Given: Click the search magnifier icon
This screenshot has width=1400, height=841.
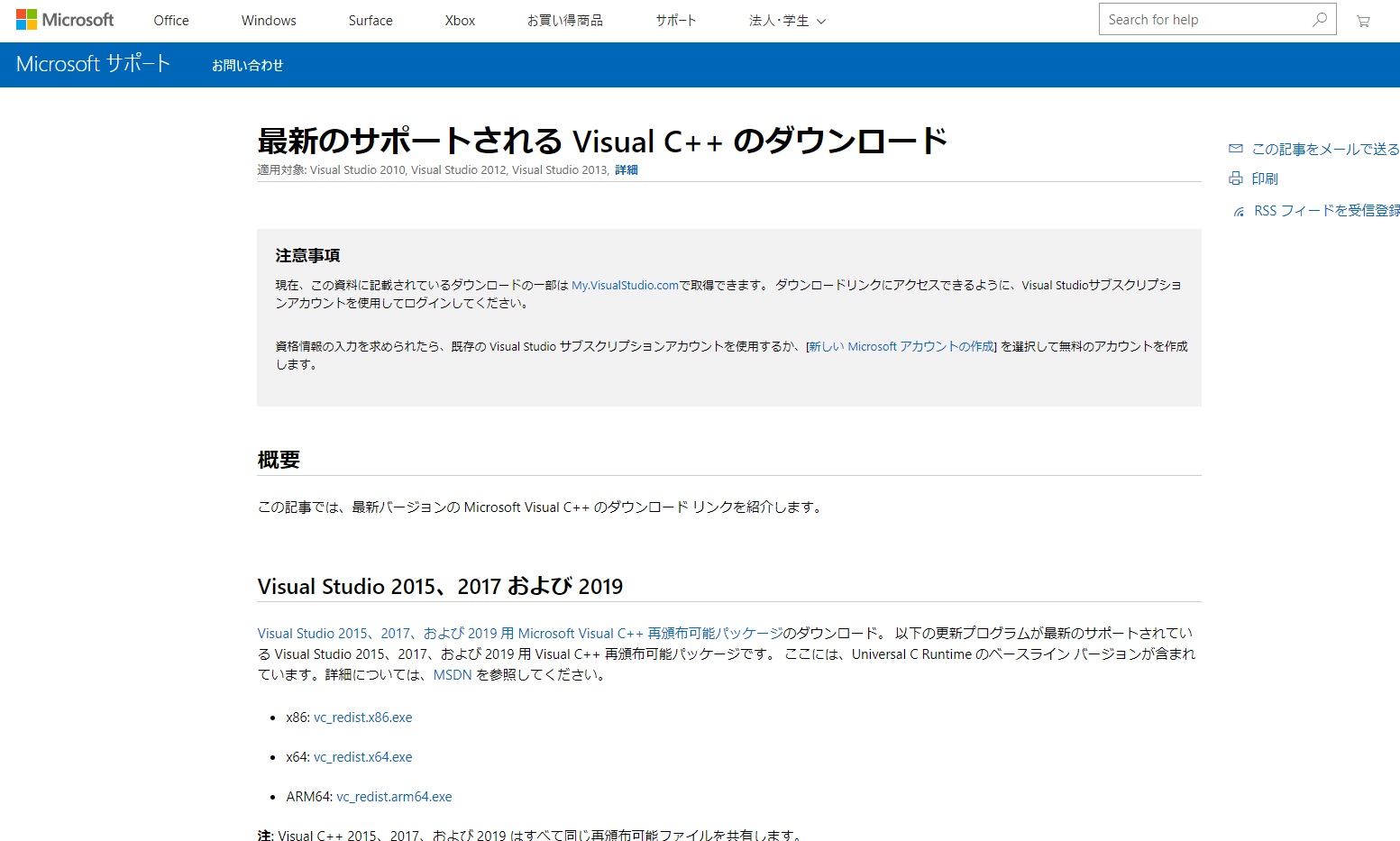Looking at the screenshot, I should tap(1320, 19).
